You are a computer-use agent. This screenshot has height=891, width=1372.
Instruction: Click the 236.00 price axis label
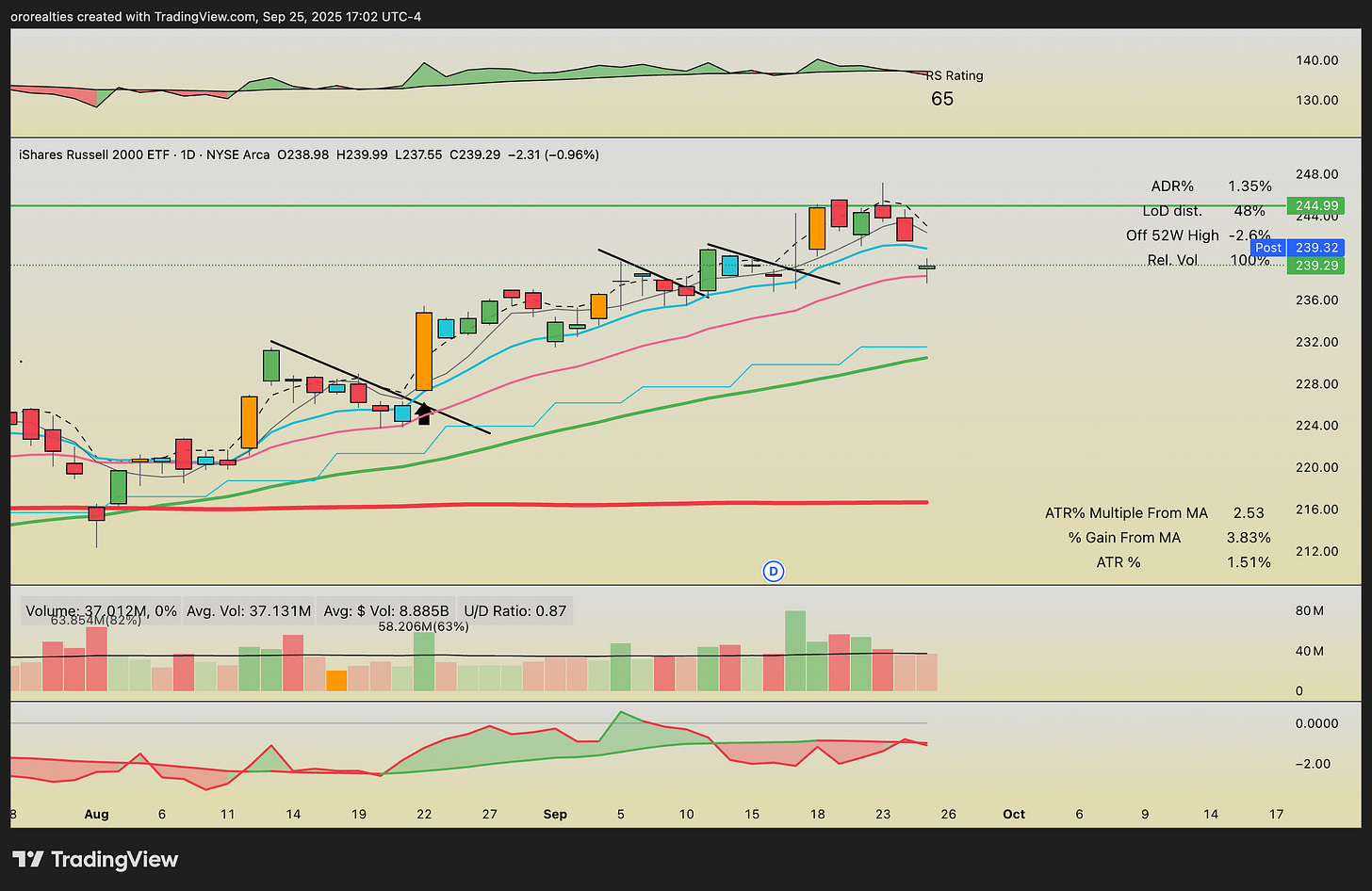(1317, 300)
